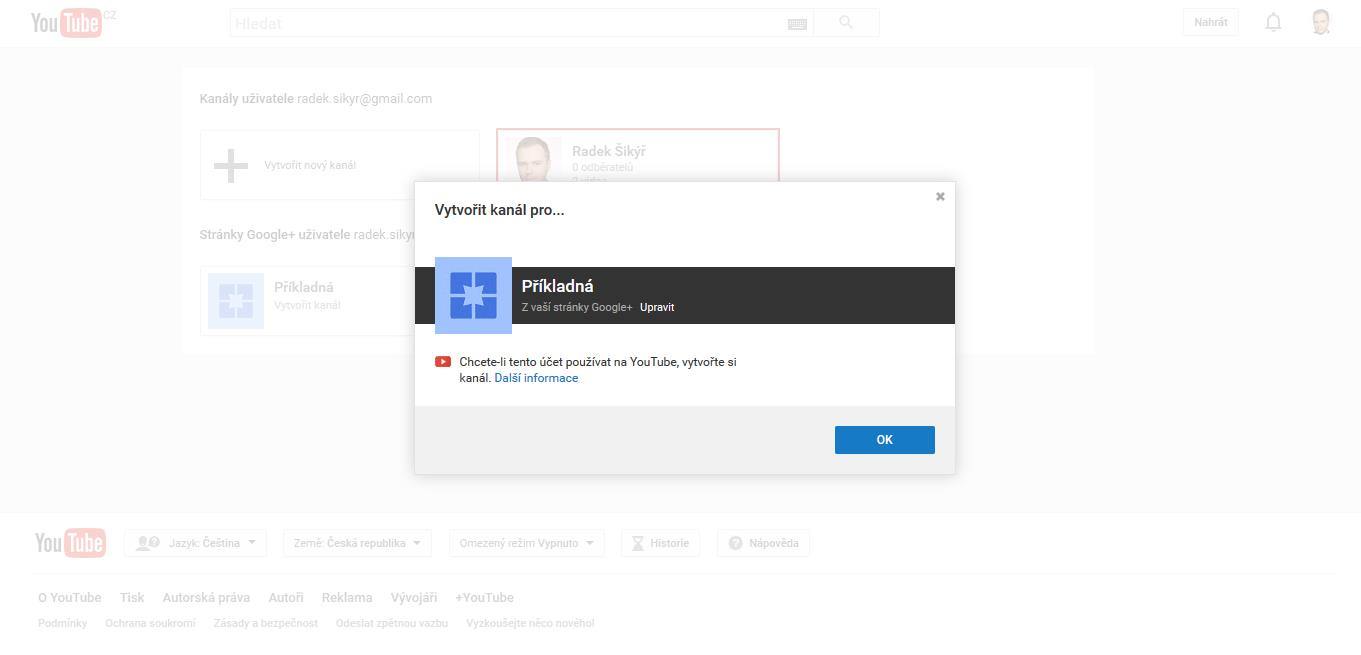Open the notifications bell

[1273, 22]
